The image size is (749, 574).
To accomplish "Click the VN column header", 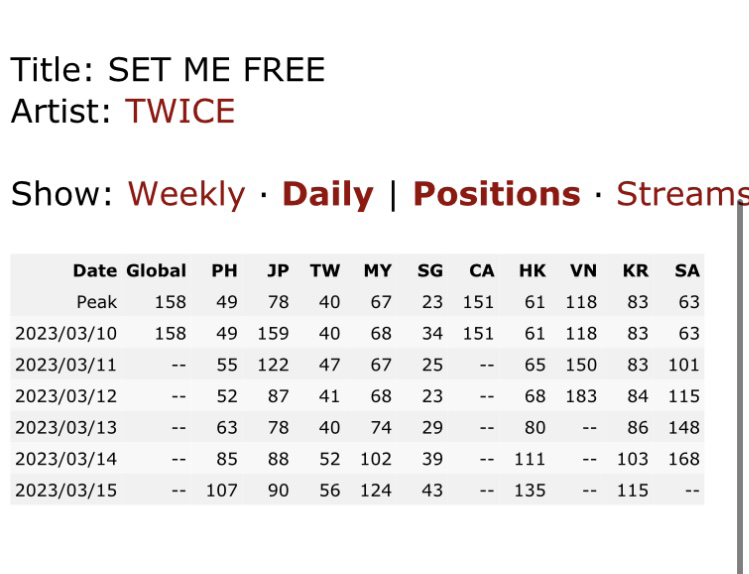I will tap(583, 270).
